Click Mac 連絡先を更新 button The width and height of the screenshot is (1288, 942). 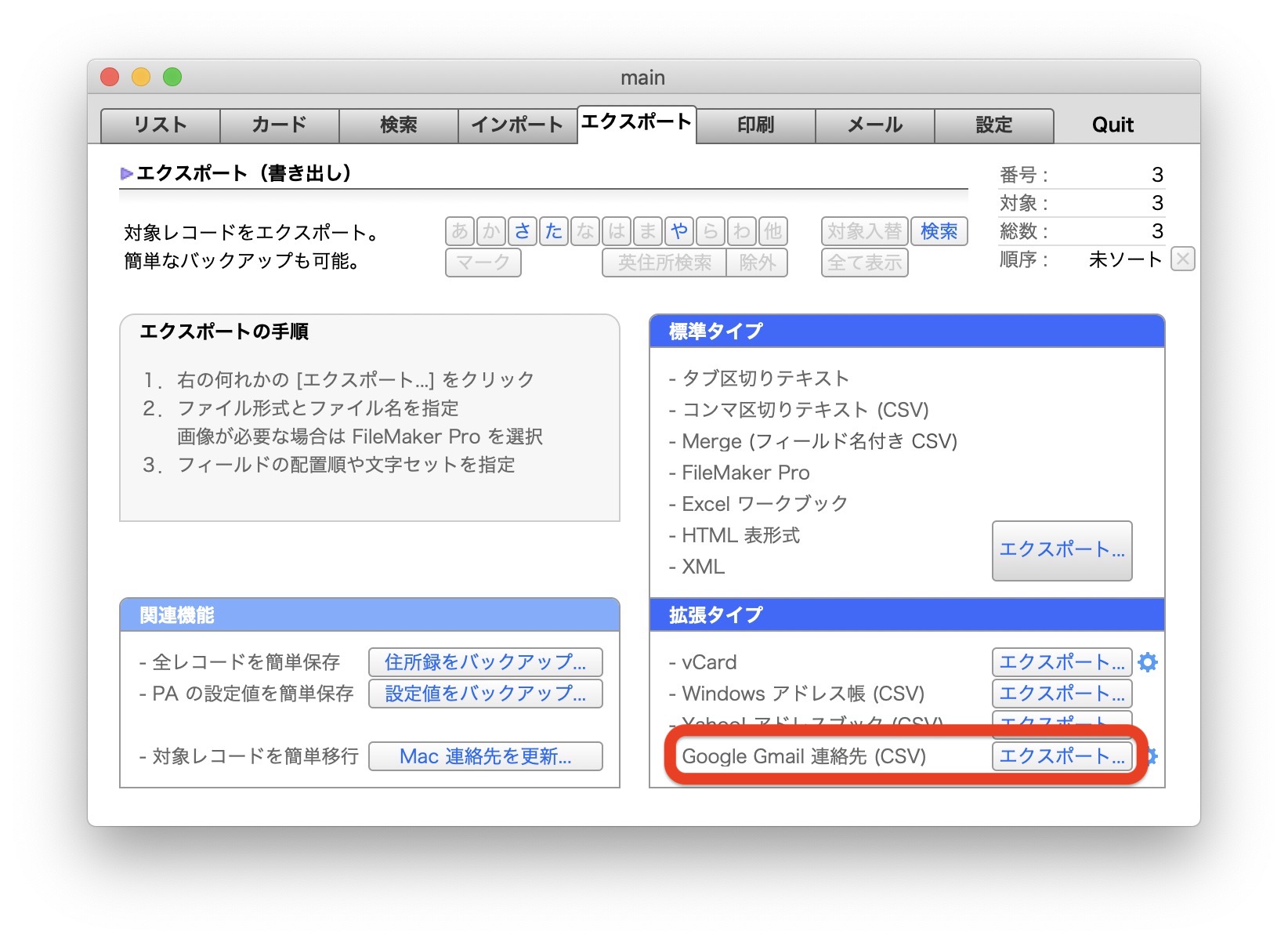(486, 756)
